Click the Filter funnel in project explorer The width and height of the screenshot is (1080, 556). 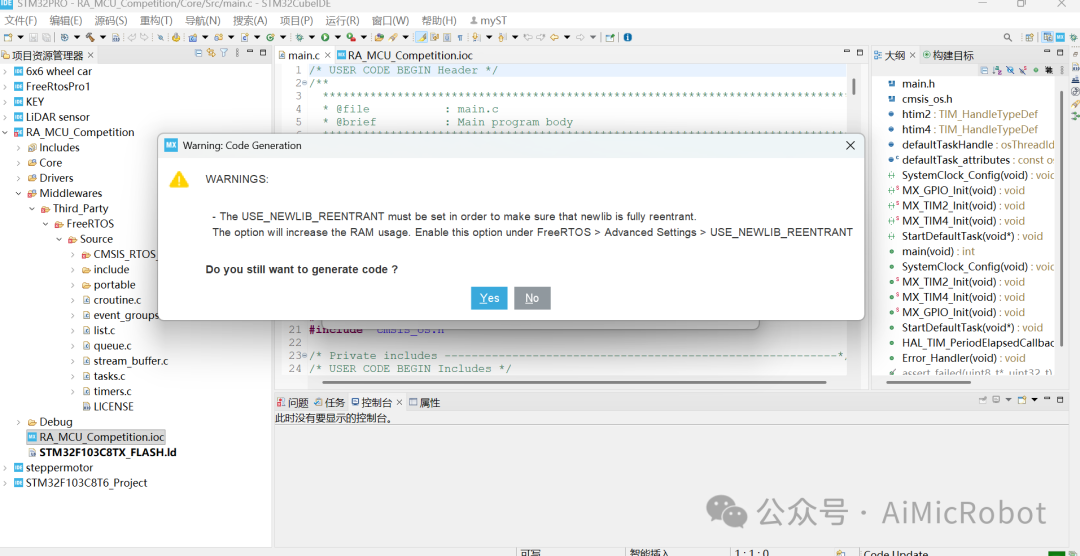pos(224,53)
